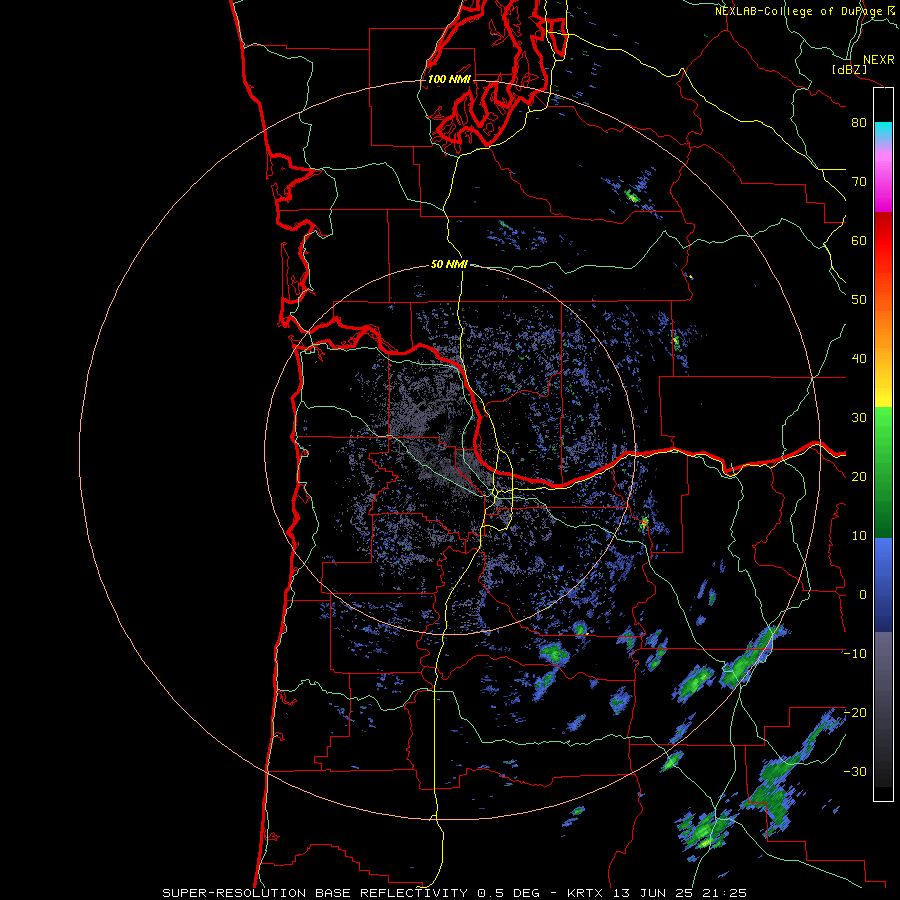This screenshot has width=900, height=900.
Task: Click the 80 tick label on dBZ scale
Action: tap(859, 123)
